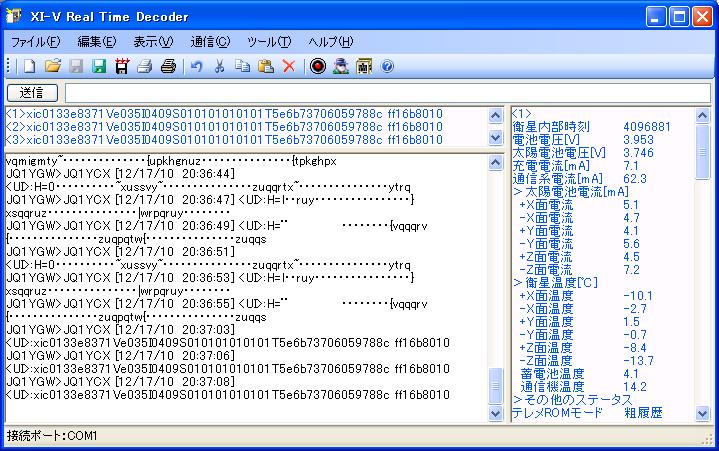Viewport: 719px width, 451px height.
Task: Click the log pane scrollbar thumb
Action: pos(495,385)
